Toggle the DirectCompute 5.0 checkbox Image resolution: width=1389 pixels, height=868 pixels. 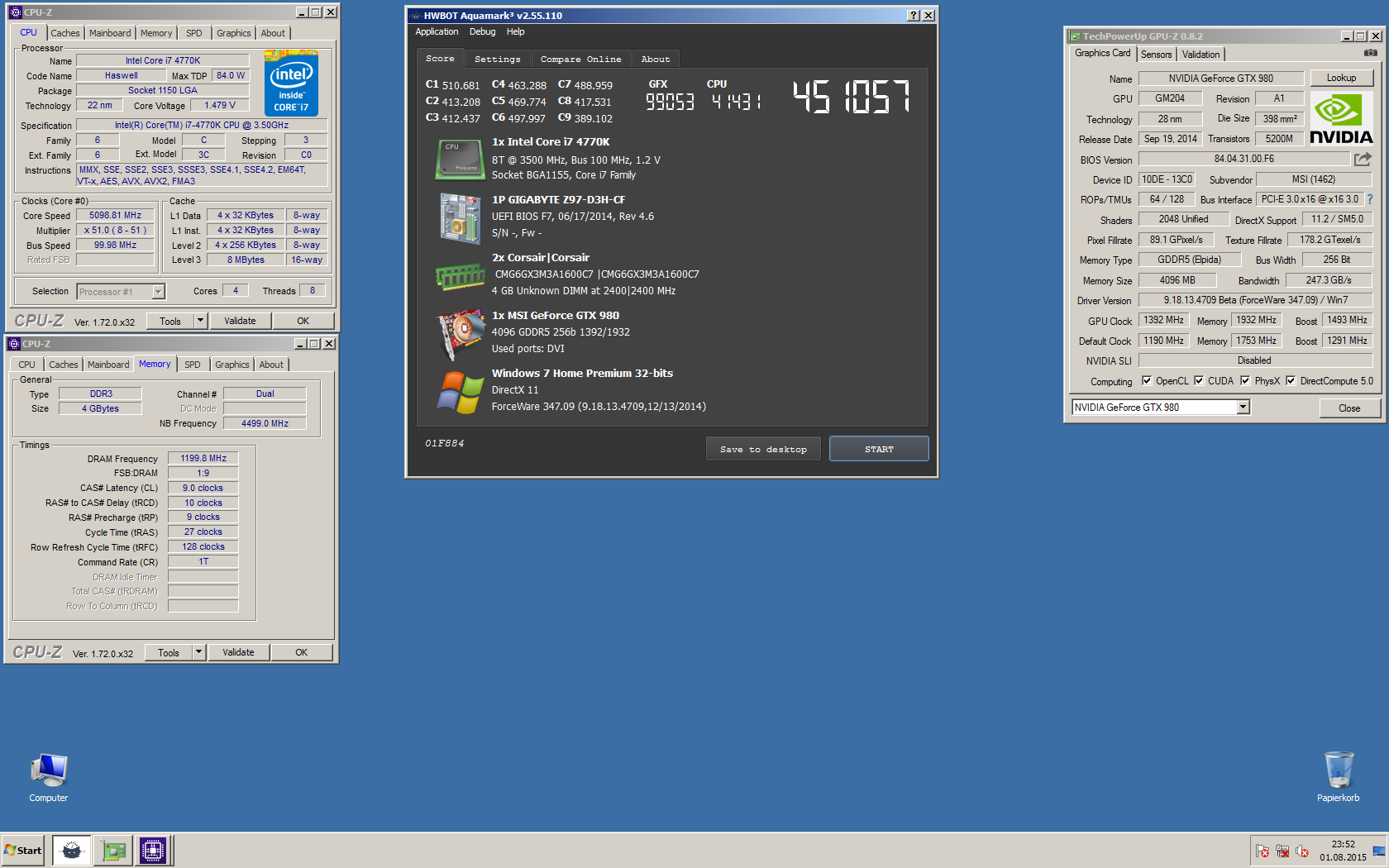pos(1291,381)
